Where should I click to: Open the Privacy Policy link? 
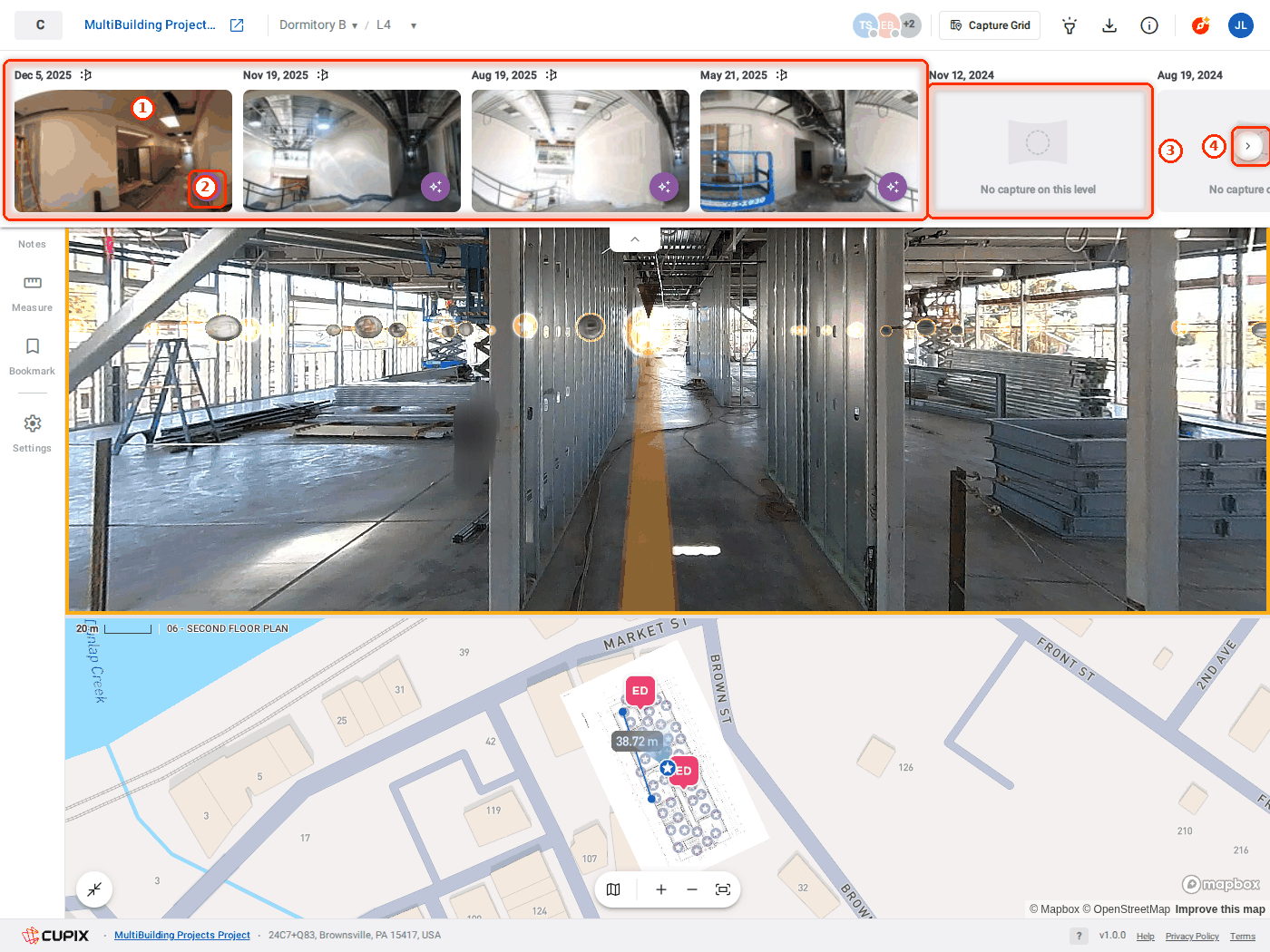(x=1192, y=937)
